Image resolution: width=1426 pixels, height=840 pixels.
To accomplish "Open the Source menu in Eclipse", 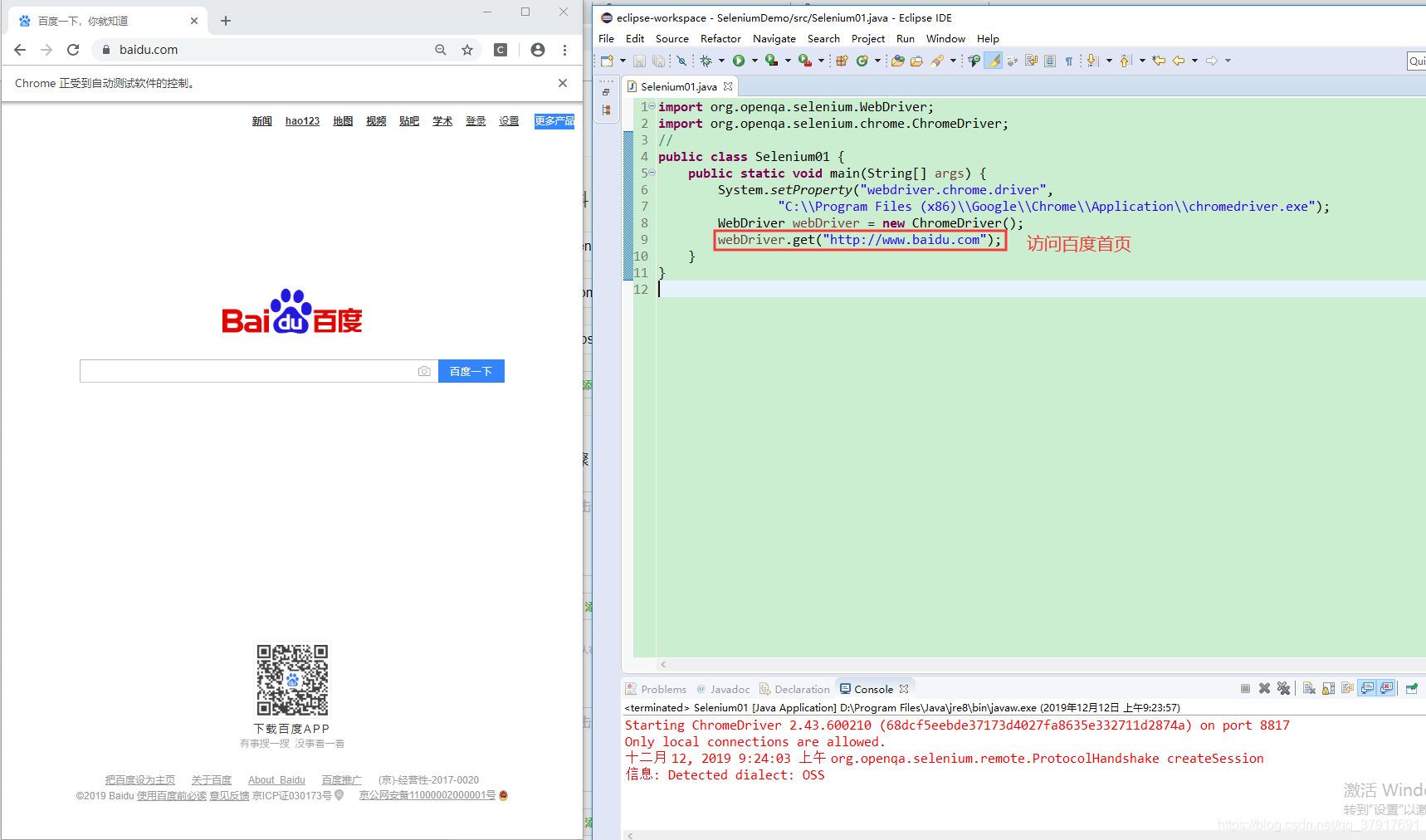I will pos(672,39).
